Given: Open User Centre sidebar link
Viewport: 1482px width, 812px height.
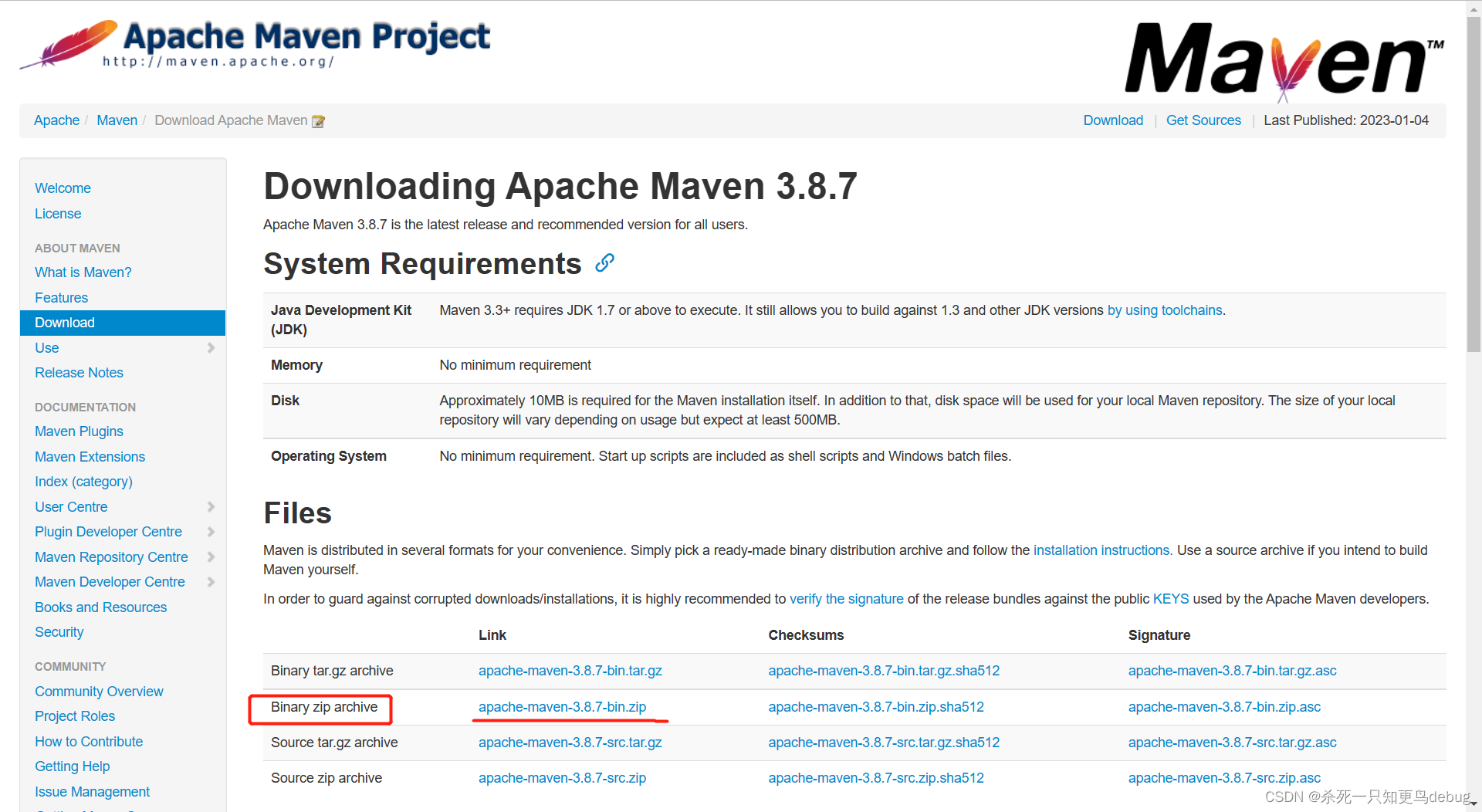Looking at the screenshot, I should click(71, 507).
